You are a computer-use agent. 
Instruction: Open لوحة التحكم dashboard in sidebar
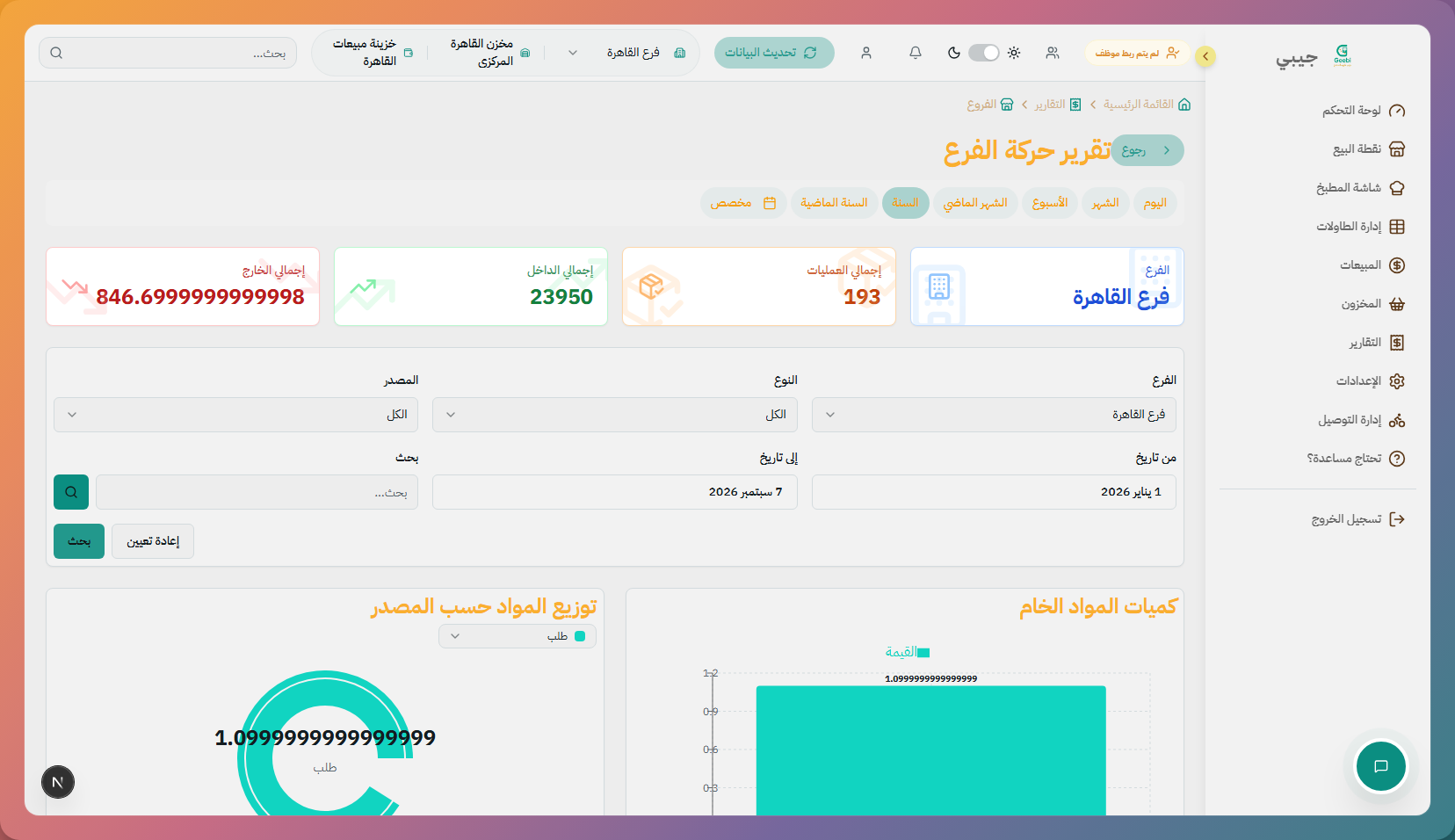1364,111
